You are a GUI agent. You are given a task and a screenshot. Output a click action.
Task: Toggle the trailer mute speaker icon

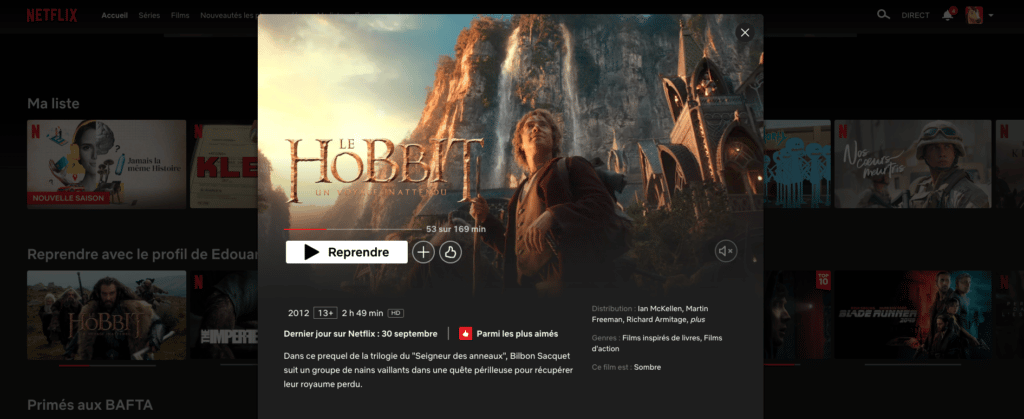(x=726, y=251)
